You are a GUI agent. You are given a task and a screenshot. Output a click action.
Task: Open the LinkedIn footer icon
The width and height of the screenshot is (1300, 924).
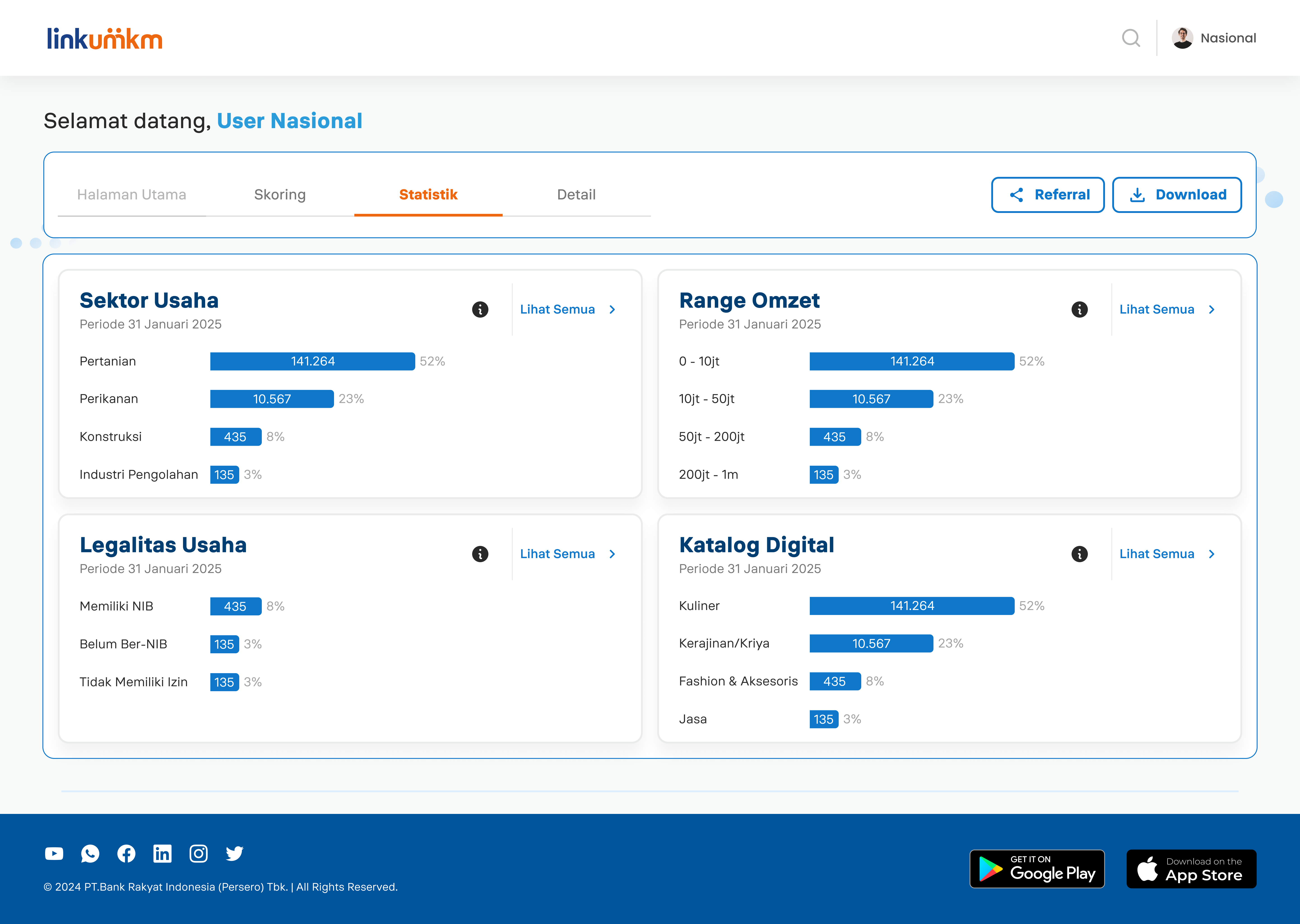pos(162,853)
